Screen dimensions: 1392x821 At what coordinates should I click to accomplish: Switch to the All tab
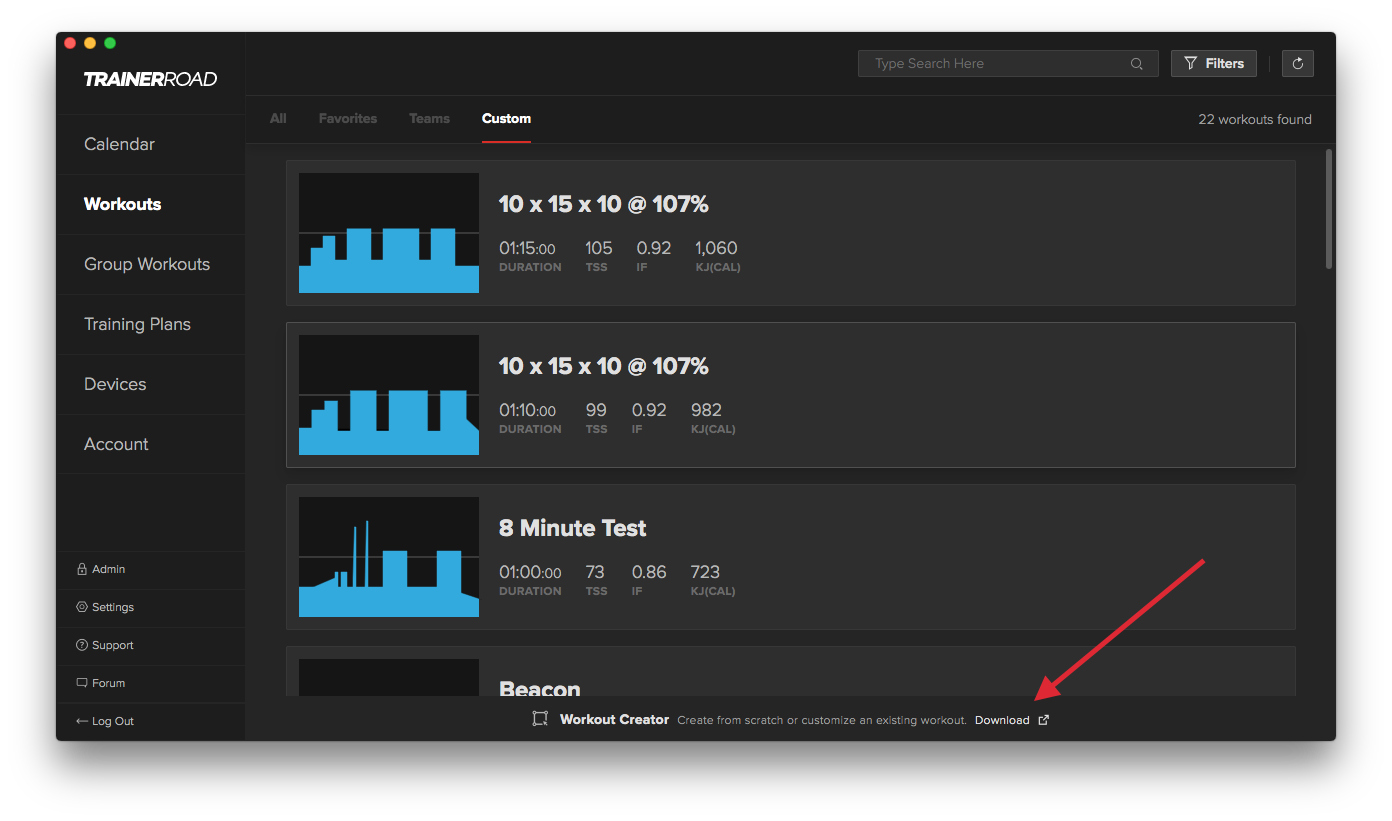point(278,118)
